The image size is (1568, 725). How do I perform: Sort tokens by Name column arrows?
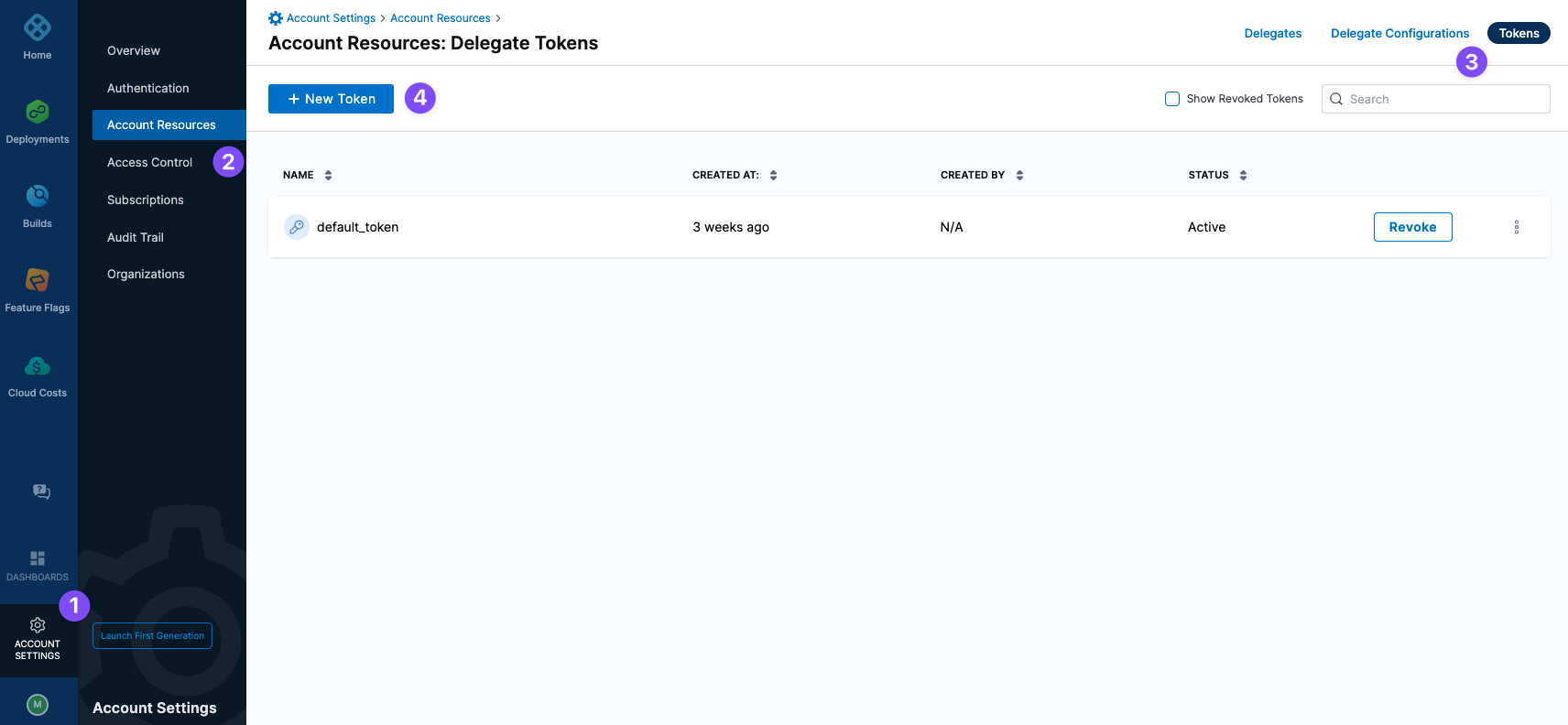[x=328, y=175]
